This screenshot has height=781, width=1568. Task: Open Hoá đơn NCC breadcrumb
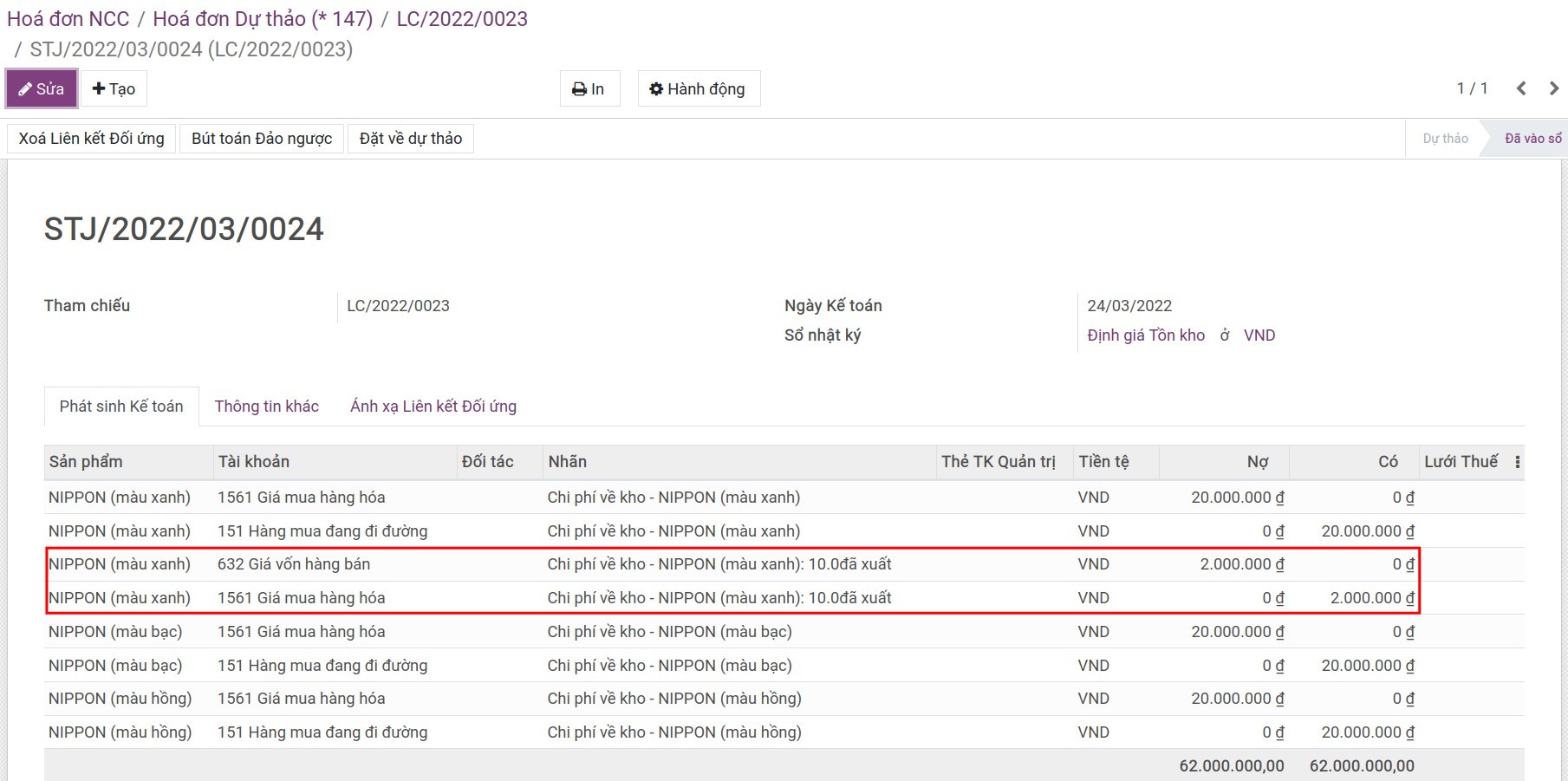coord(68,19)
